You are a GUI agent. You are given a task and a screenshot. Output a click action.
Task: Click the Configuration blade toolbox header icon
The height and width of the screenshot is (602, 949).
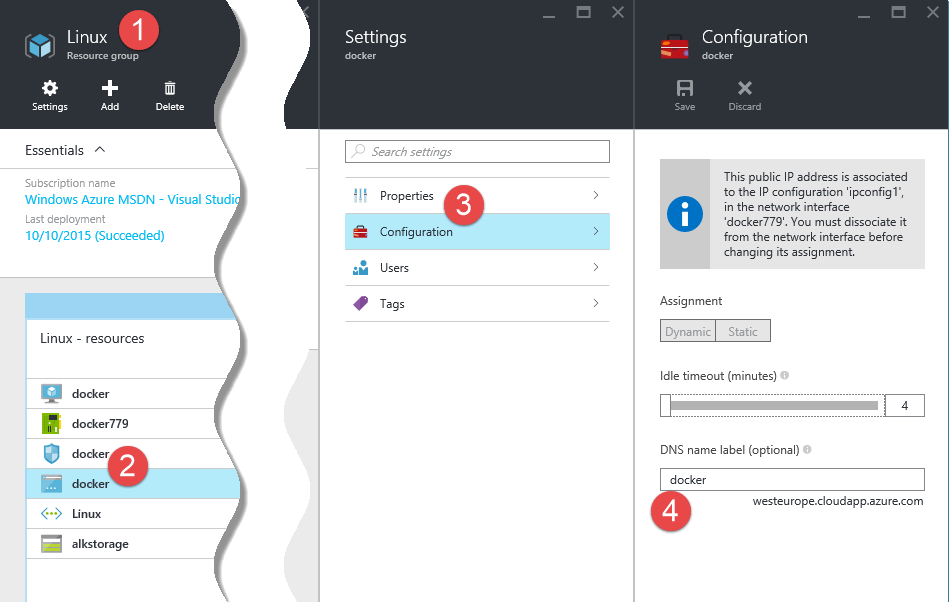coord(675,47)
